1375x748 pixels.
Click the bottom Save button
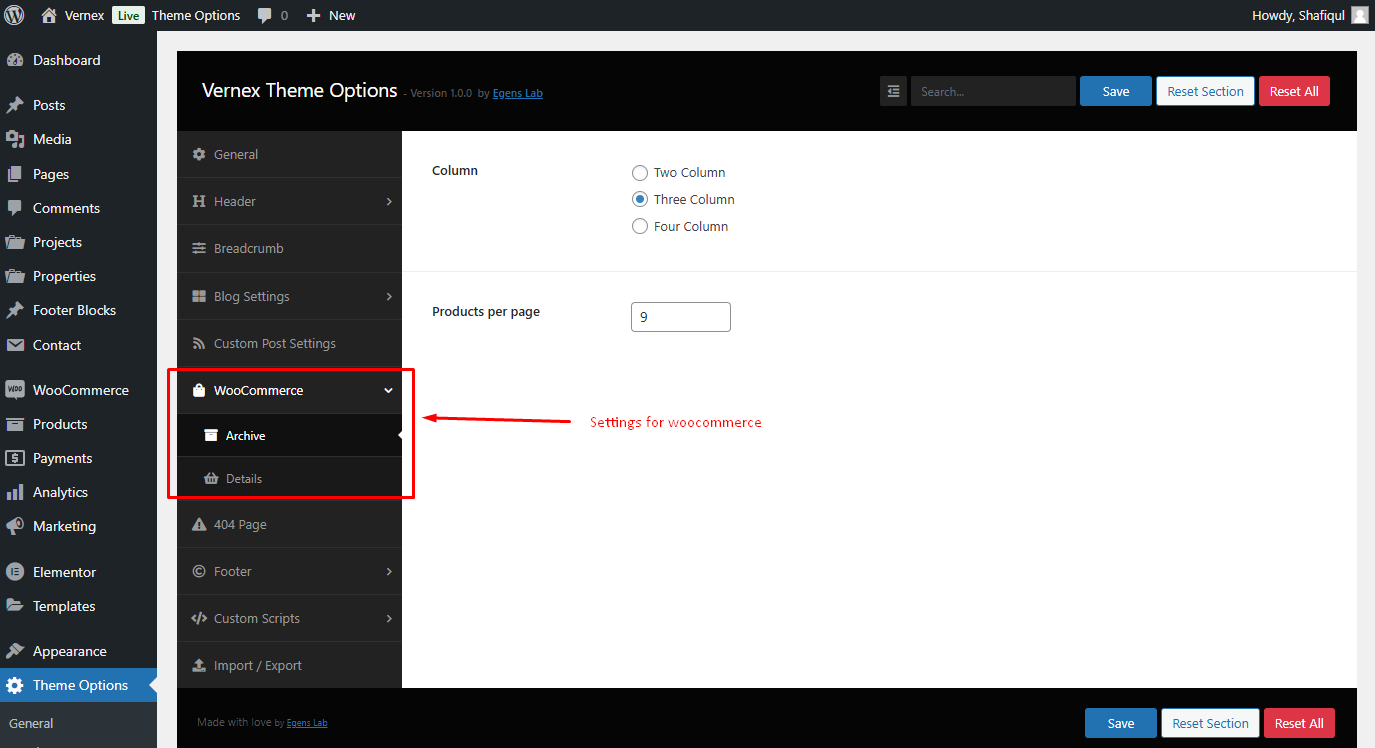(x=1121, y=723)
